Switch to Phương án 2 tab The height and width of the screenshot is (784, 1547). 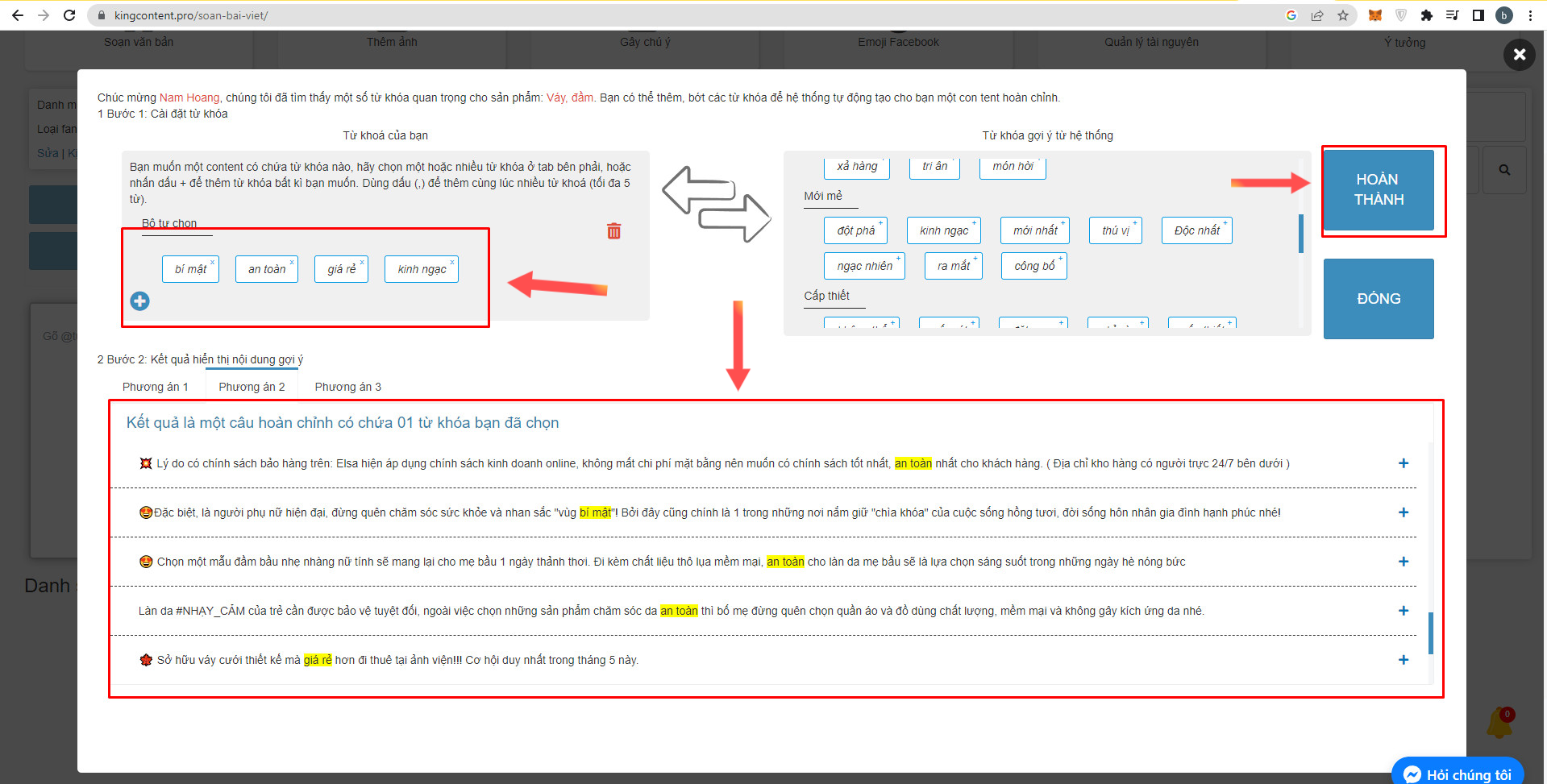(x=252, y=387)
